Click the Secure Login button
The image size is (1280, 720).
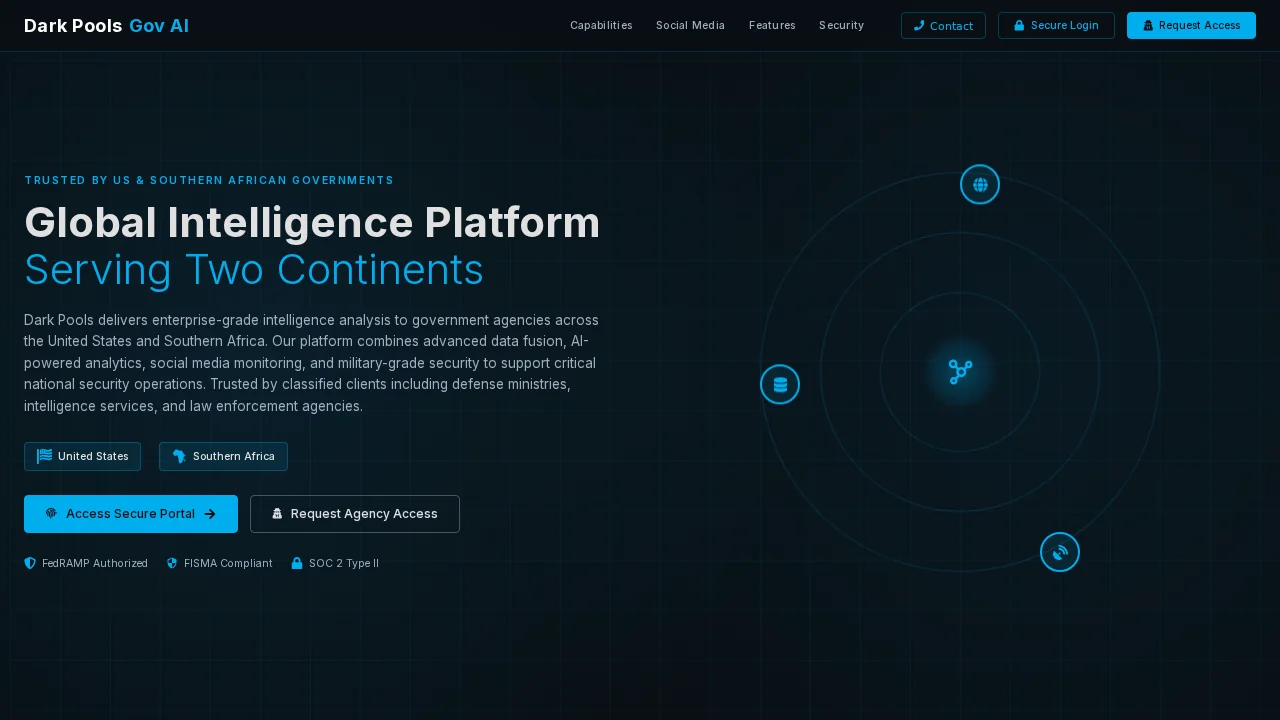pos(1056,26)
